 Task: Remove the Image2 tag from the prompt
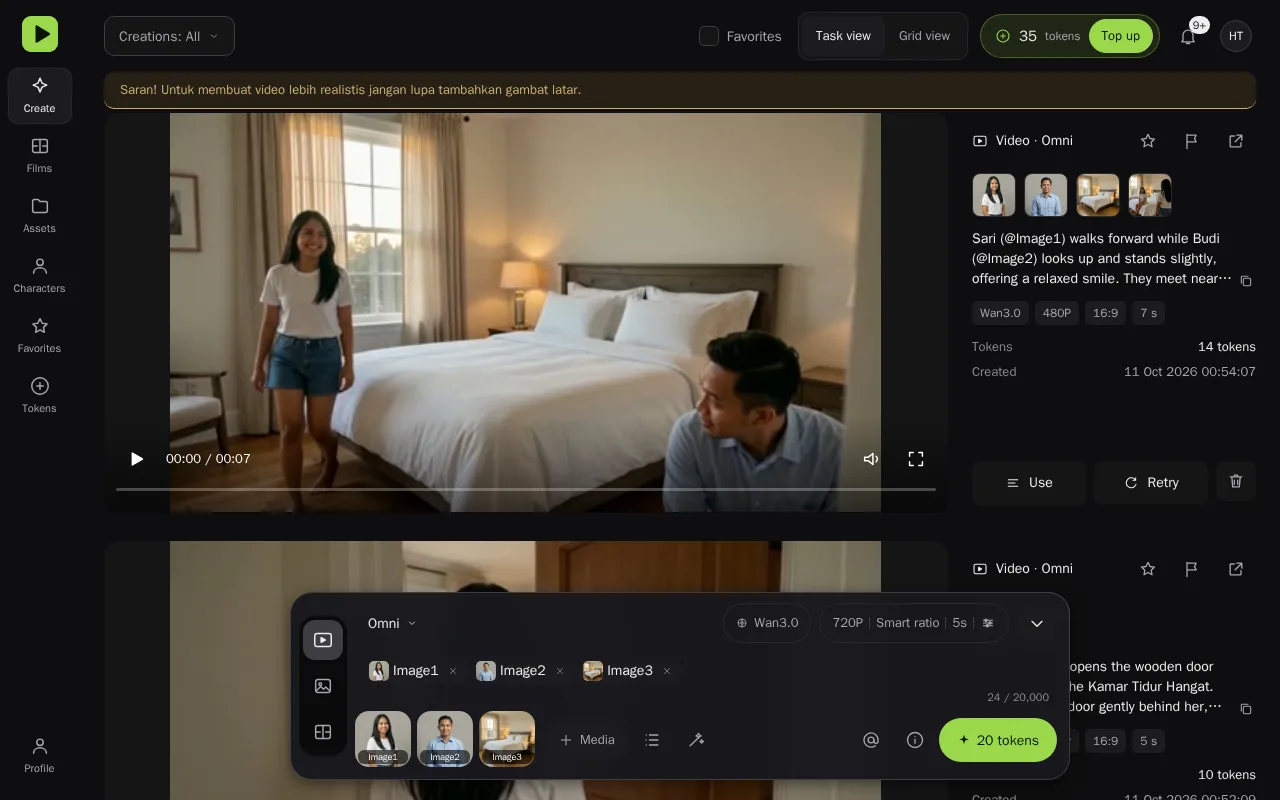point(560,671)
